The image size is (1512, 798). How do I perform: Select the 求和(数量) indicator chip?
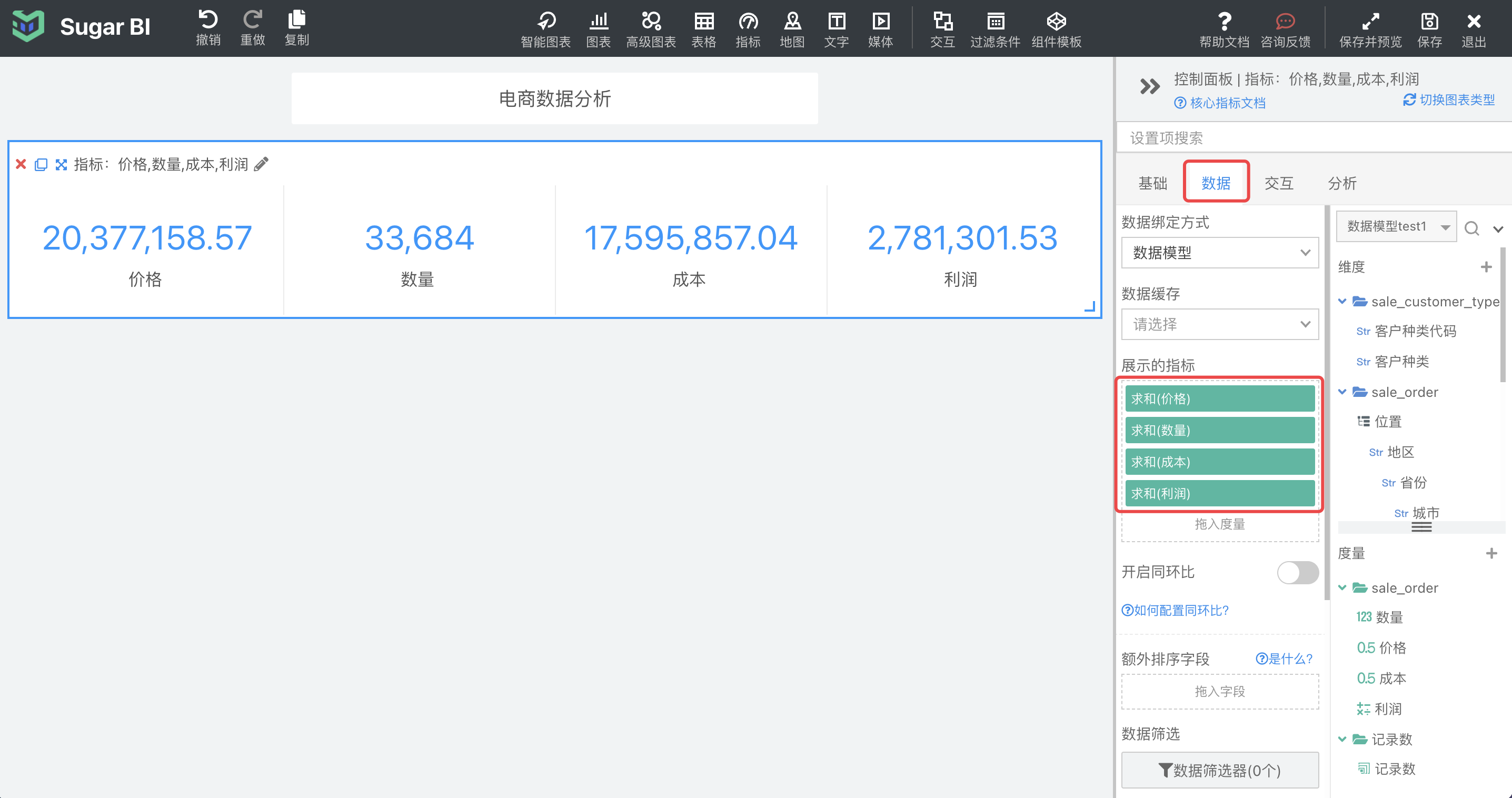pyautogui.click(x=1220, y=431)
